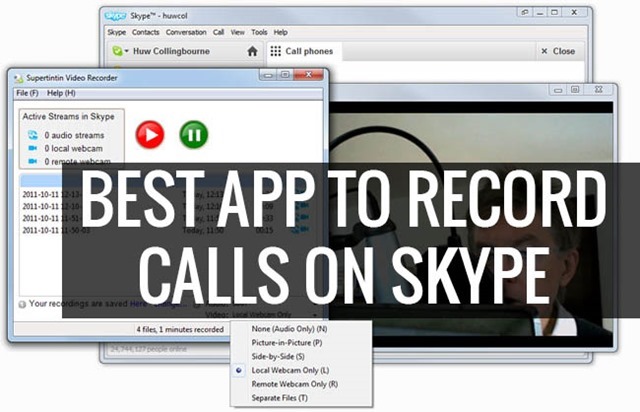Viewport: 640px width, 412px height.
Task: Maximize the Skype main window
Action: [x=554, y=13]
